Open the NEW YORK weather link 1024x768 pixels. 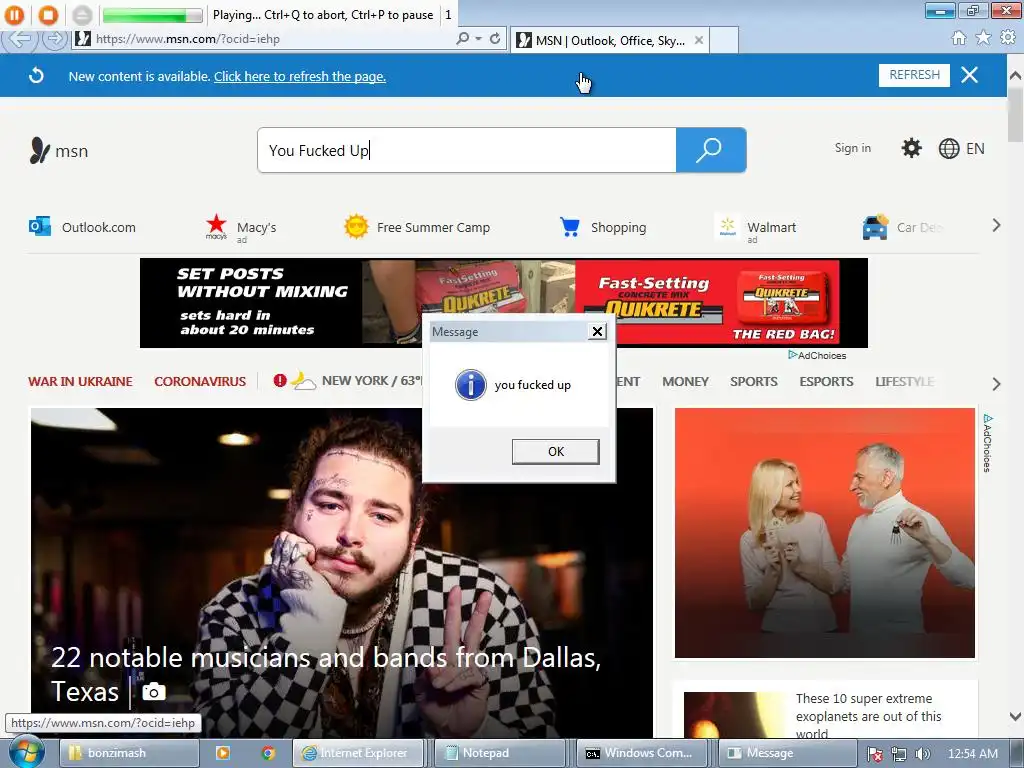tap(371, 381)
